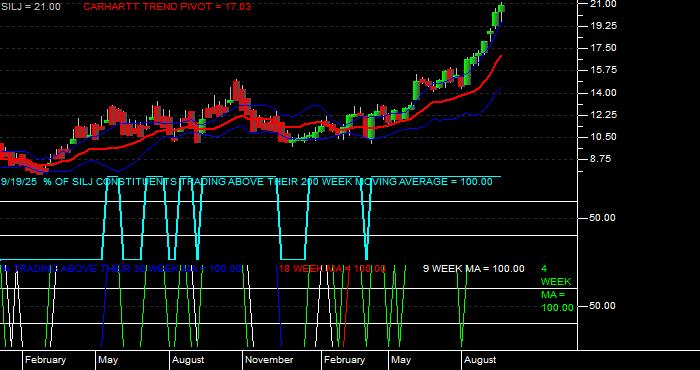Select the 19.25 price axis label
Image resolution: width=700 pixels, height=370 pixels.
(x=603, y=26)
